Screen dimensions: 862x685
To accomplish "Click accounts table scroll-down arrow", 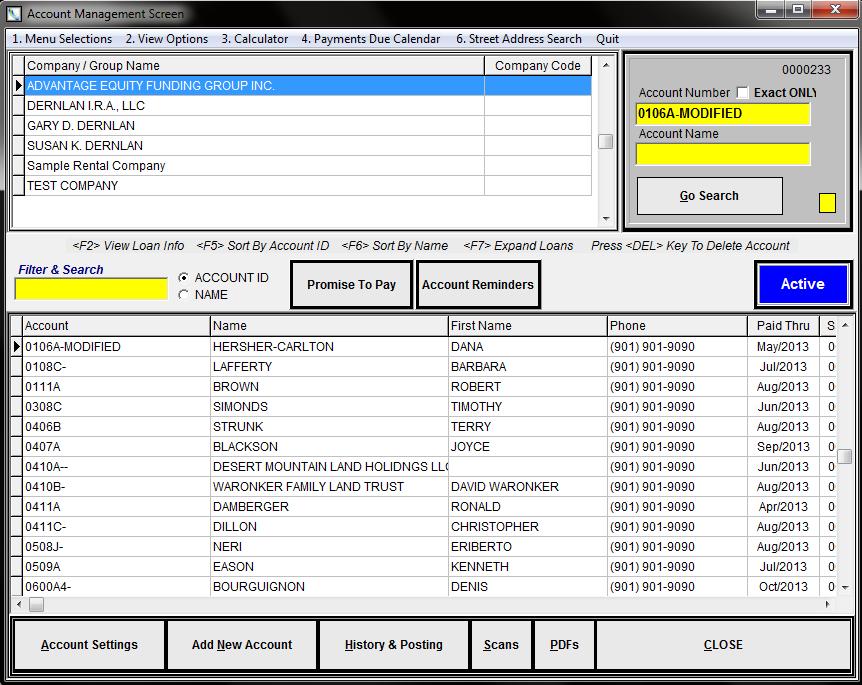I will point(845,587).
